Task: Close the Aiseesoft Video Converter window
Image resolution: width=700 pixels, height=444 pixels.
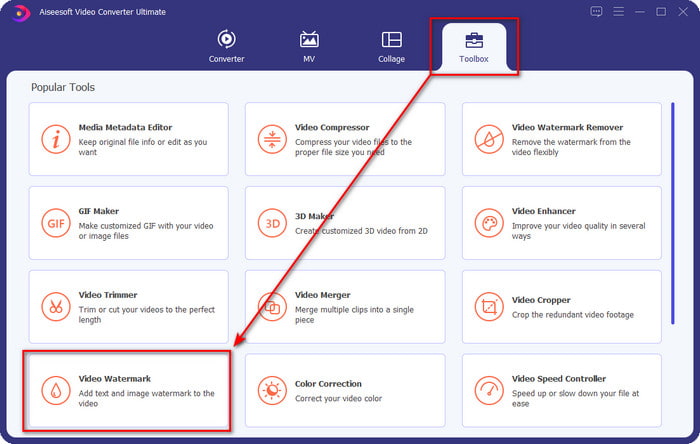Action: [x=683, y=12]
